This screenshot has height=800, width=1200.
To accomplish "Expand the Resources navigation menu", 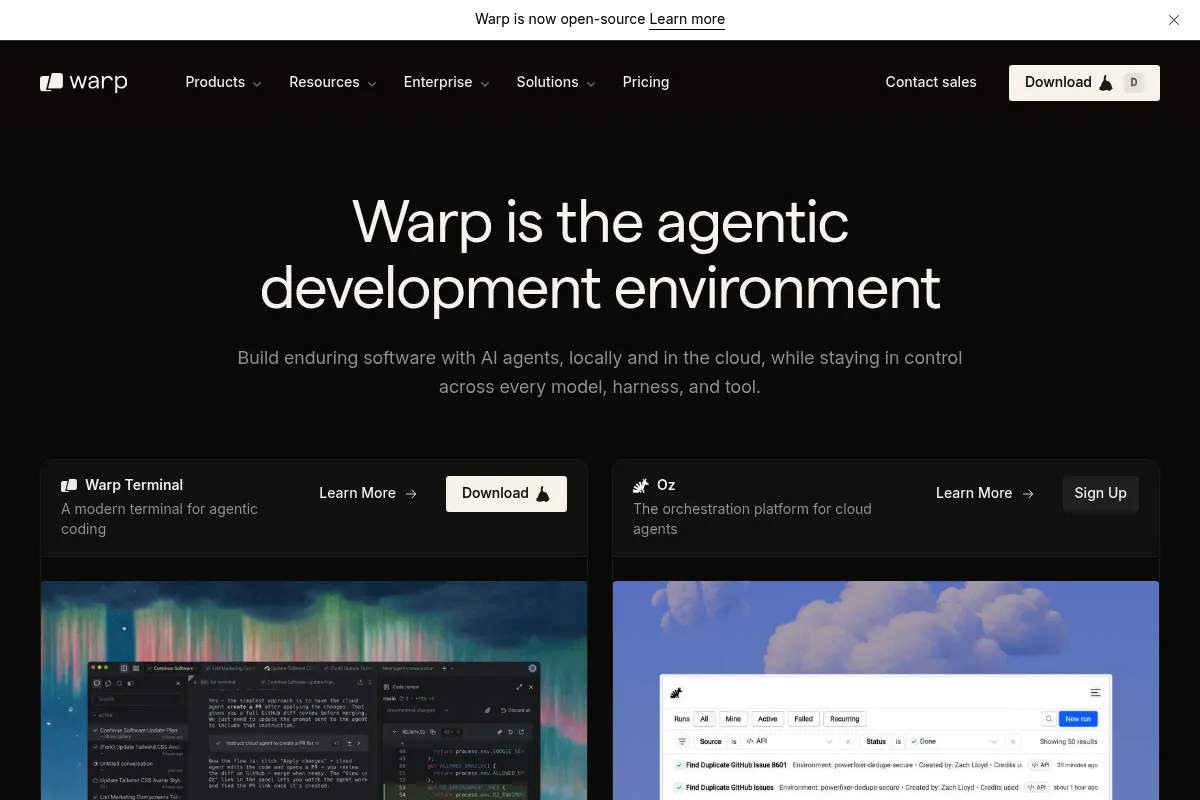I will pos(333,82).
